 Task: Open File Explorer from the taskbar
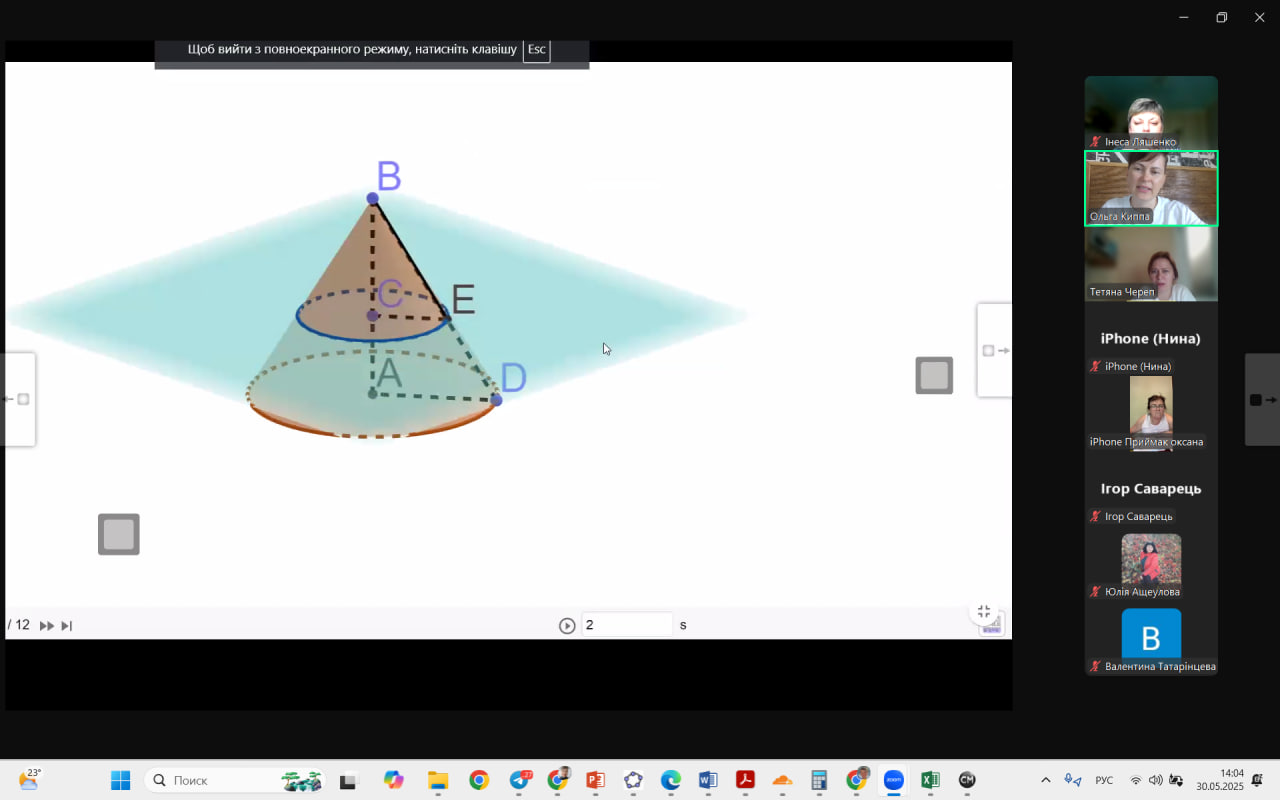[x=437, y=780]
